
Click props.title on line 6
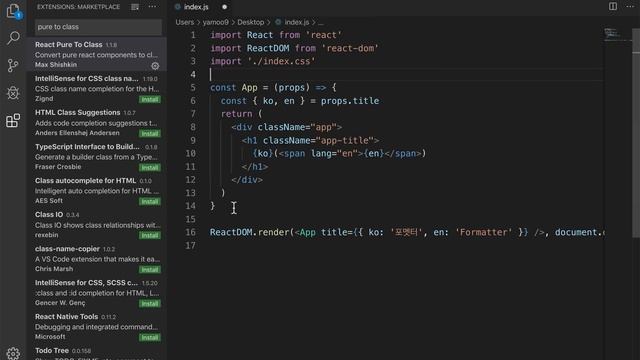pyautogui.click(x=350, y=101)
